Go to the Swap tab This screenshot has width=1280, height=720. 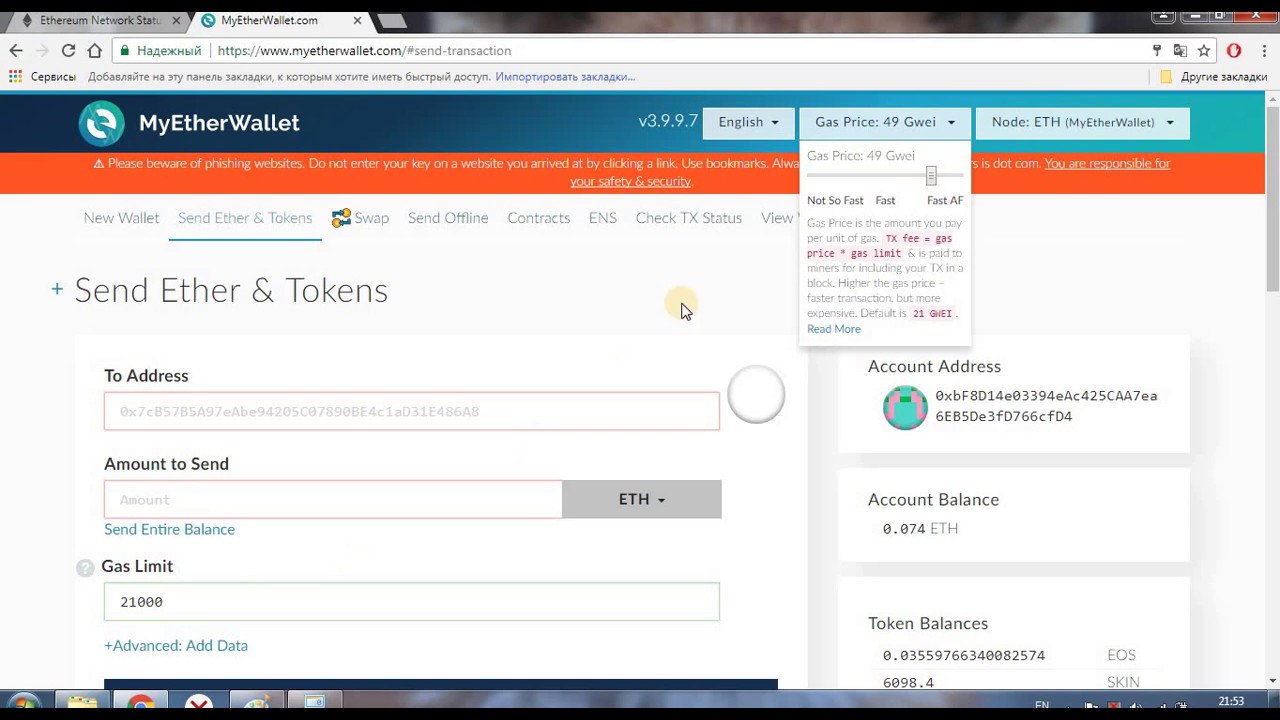[x=360, y=218]
